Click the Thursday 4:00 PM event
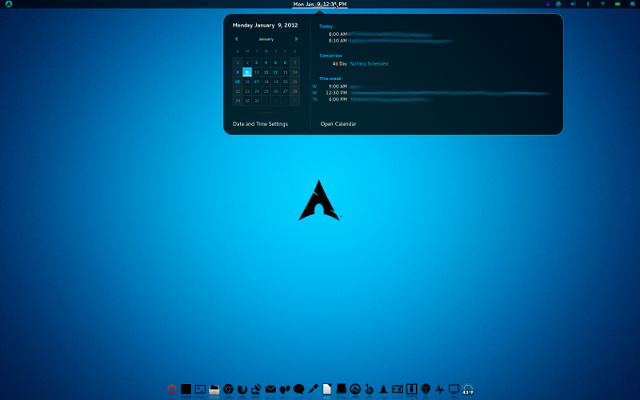This screenshot has width=640, height=400. [x=372, y=100]
